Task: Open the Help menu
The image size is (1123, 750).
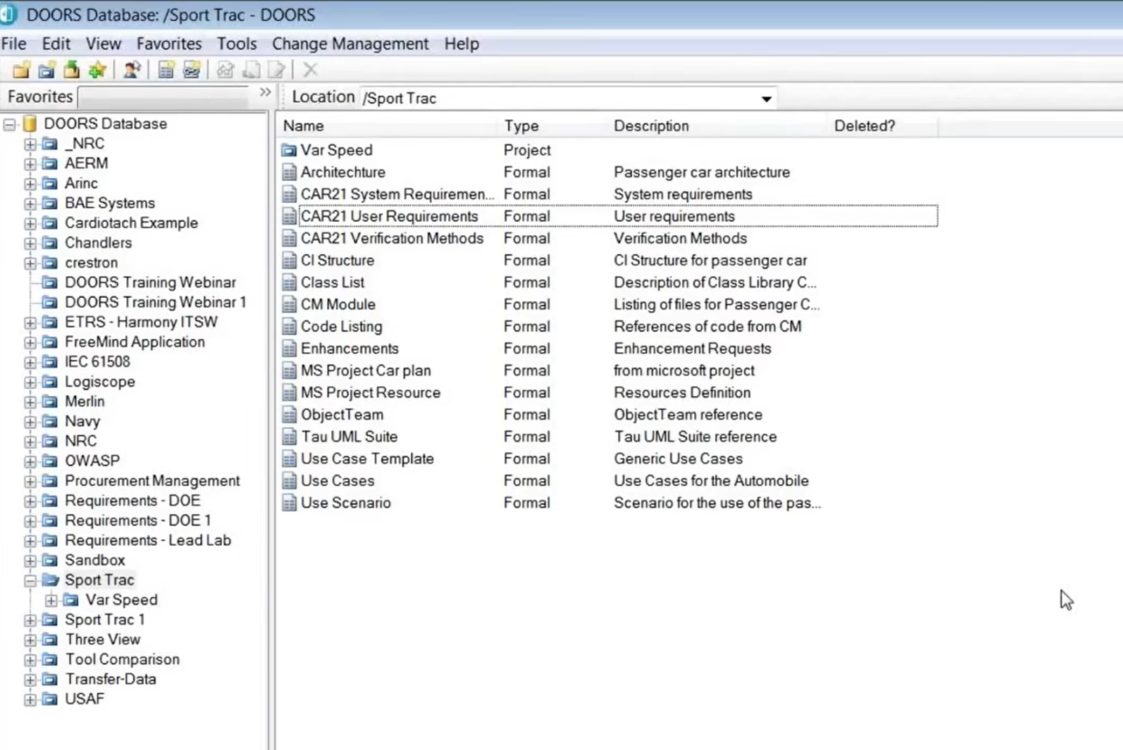Action: click(x=462, y=44)
